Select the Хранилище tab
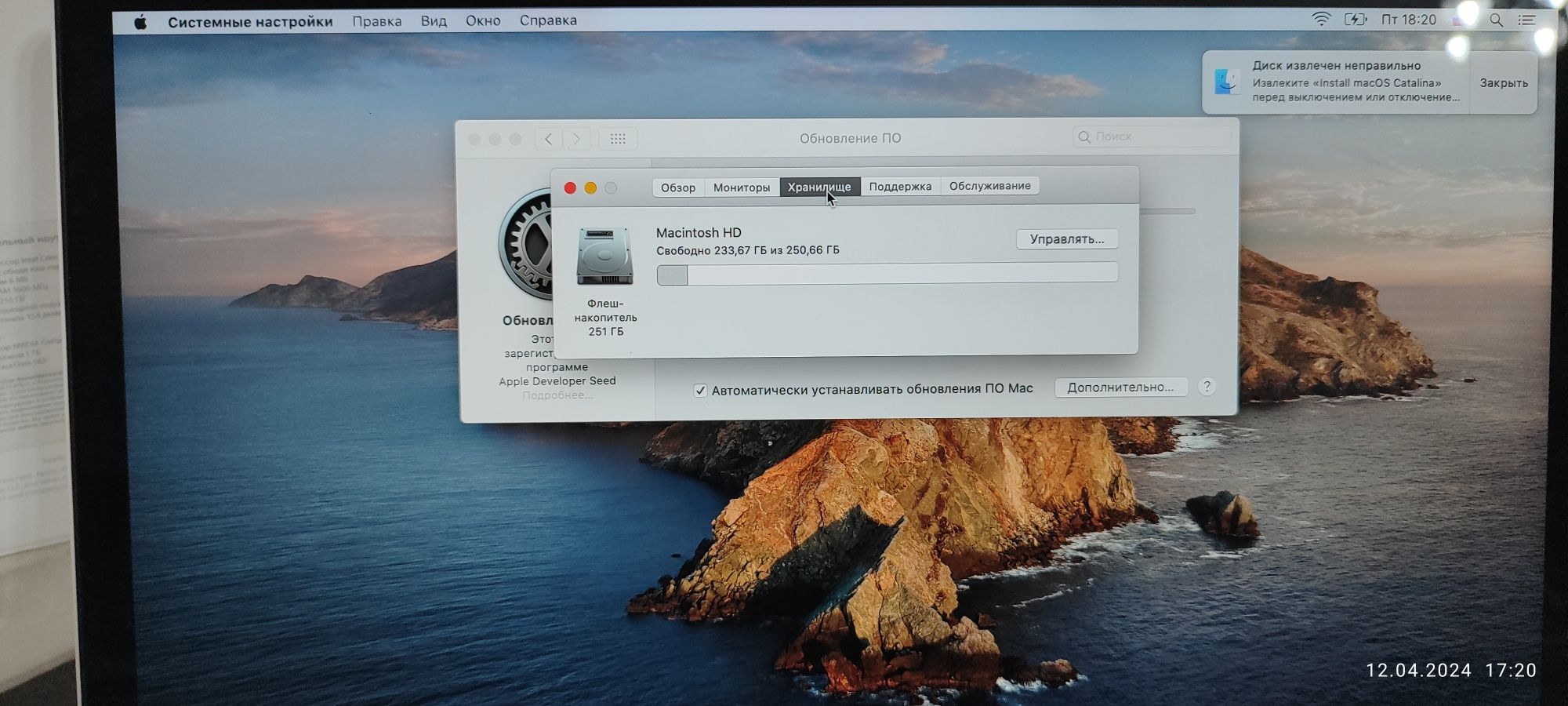The height and width of the screenshot is (706, 1568). (819, 187)
